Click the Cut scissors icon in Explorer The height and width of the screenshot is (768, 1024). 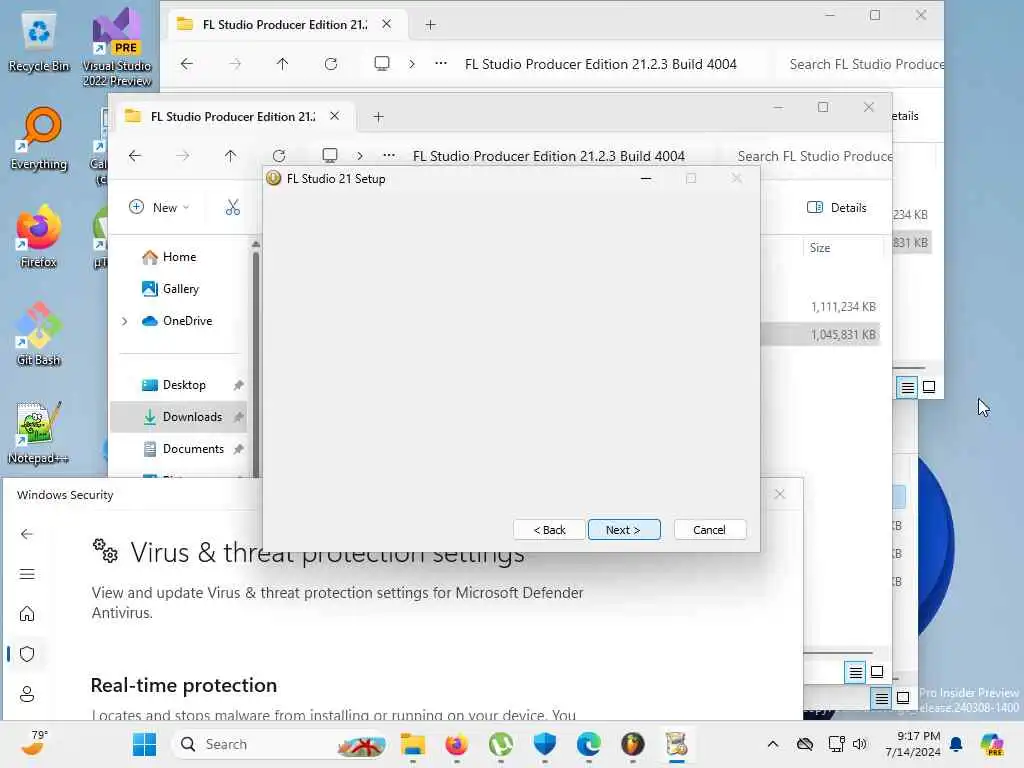(x=232, y=207)
